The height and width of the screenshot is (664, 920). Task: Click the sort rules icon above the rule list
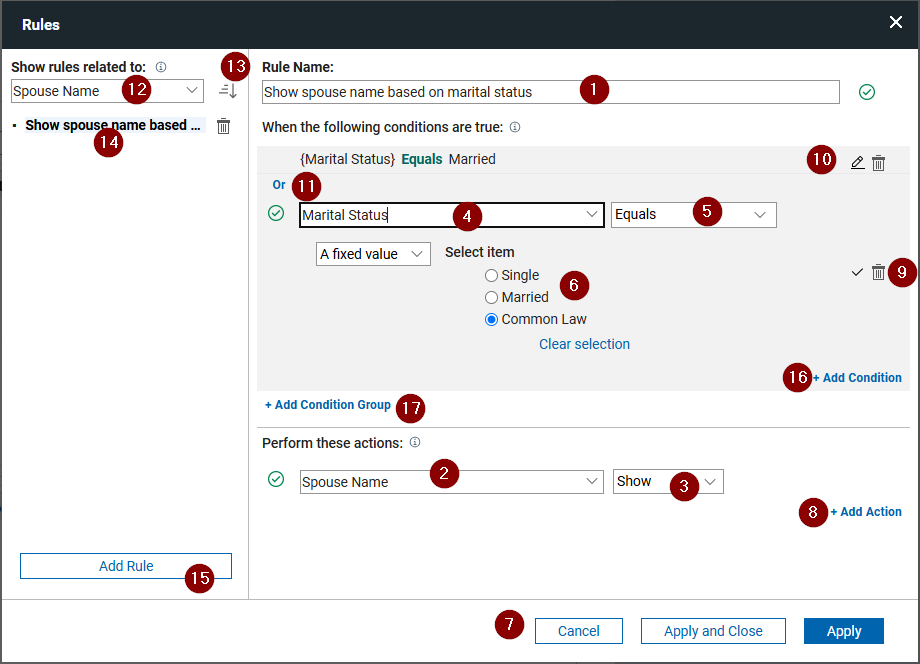[228, 90]
